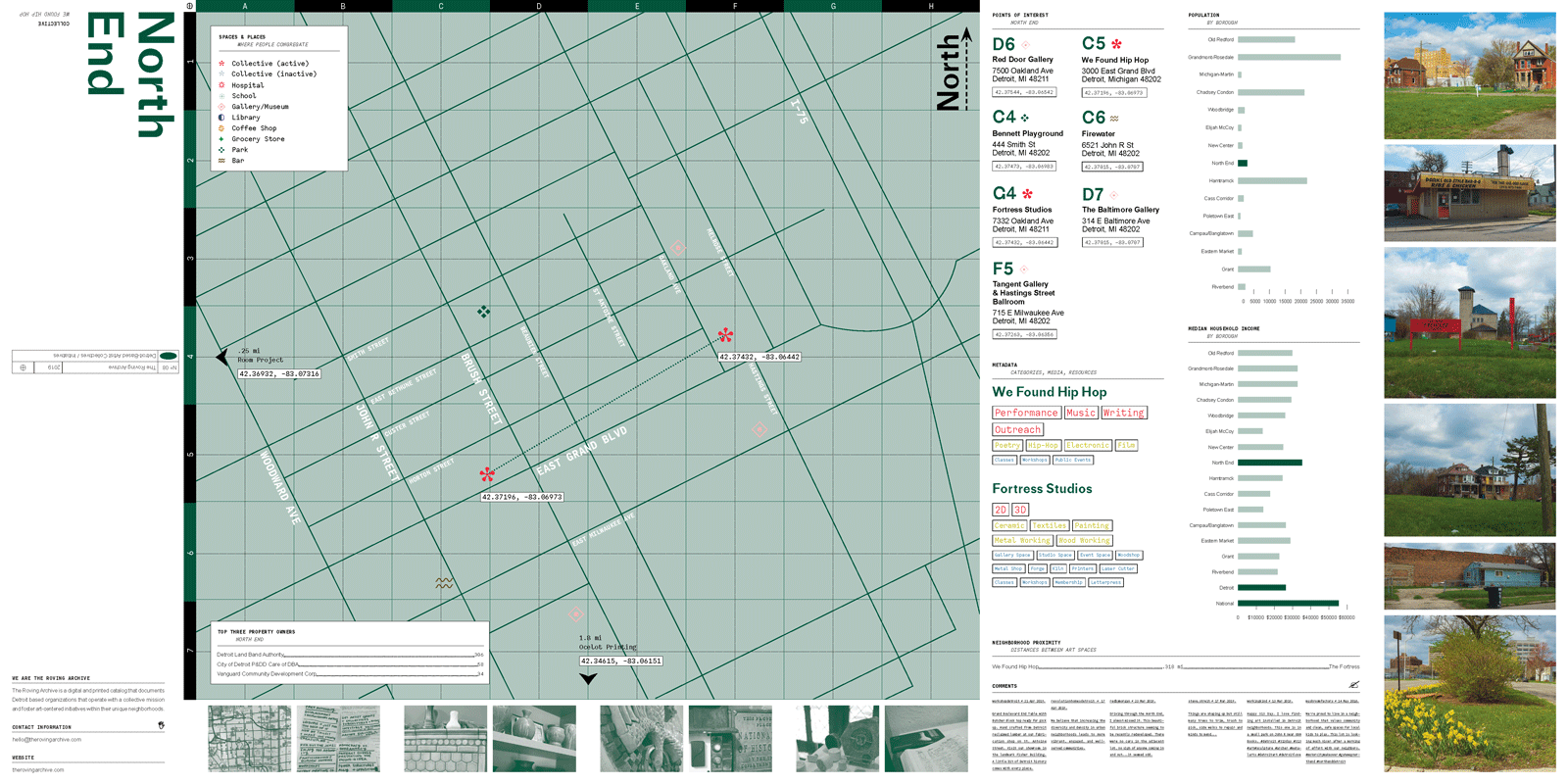The width and height of the screenshot is (1568, 784).
Task: Select the Writing tag
Action: (1123, 413)
